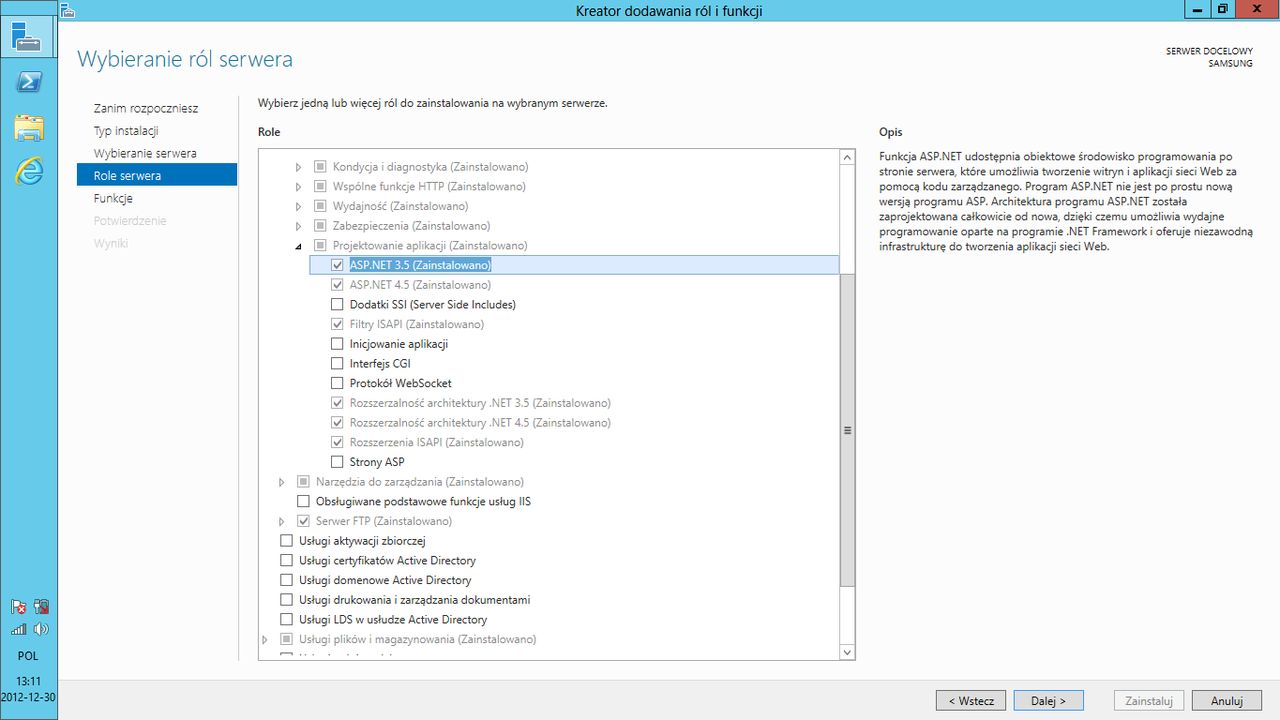Expand the Serwer FTP node
This screenshot has height=720, width=1280.
click(282, 521)
